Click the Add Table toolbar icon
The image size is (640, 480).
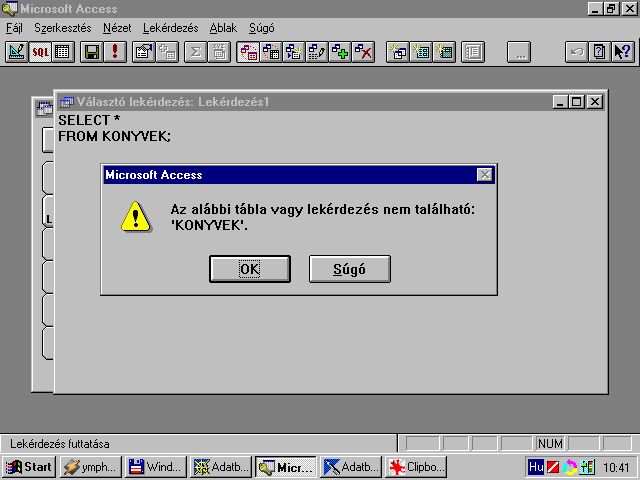(167, 52)
